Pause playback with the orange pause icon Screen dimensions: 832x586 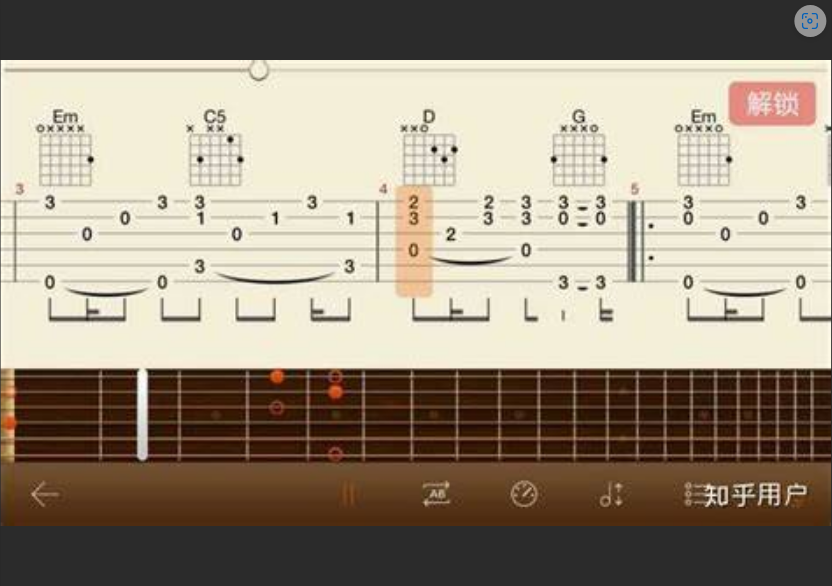pos(348,495)
